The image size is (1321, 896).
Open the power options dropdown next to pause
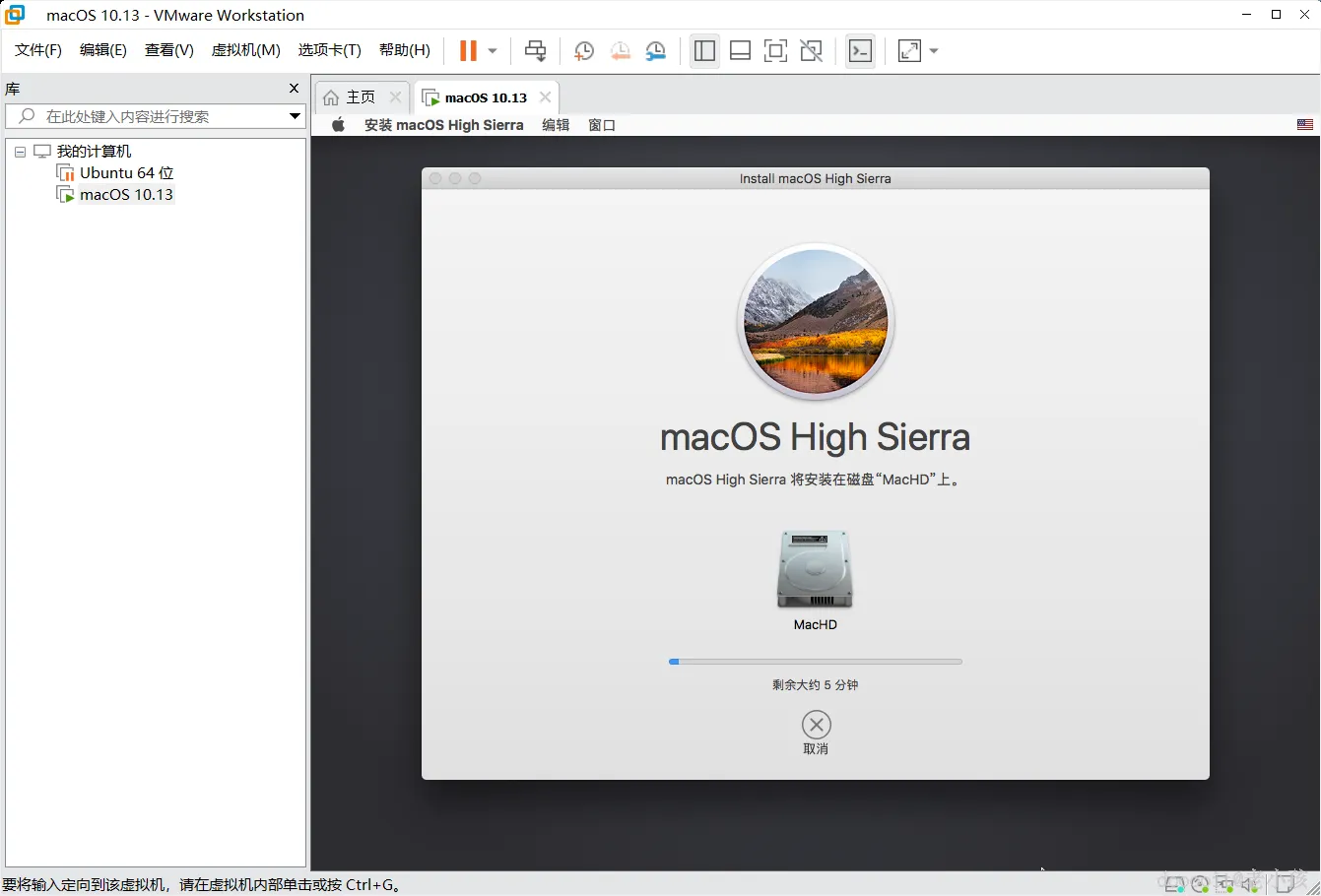coord(493,51)
